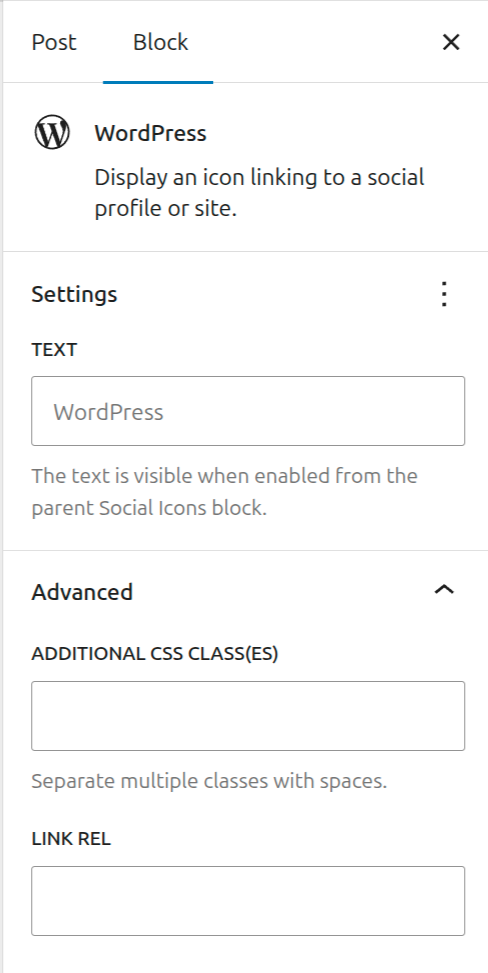The image size is (488, 973).
Task: Click inside the Link Rel input box
Action: [248, 900]
